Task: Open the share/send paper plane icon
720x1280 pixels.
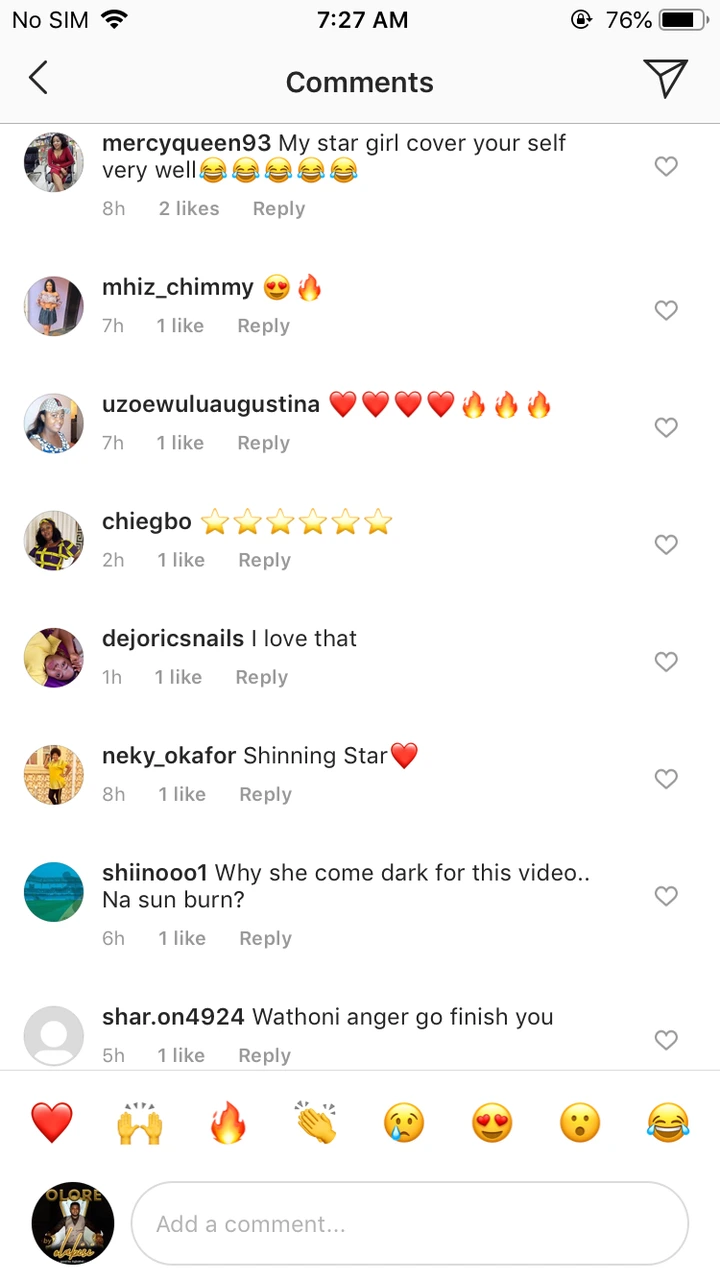Action: [665, 78]
